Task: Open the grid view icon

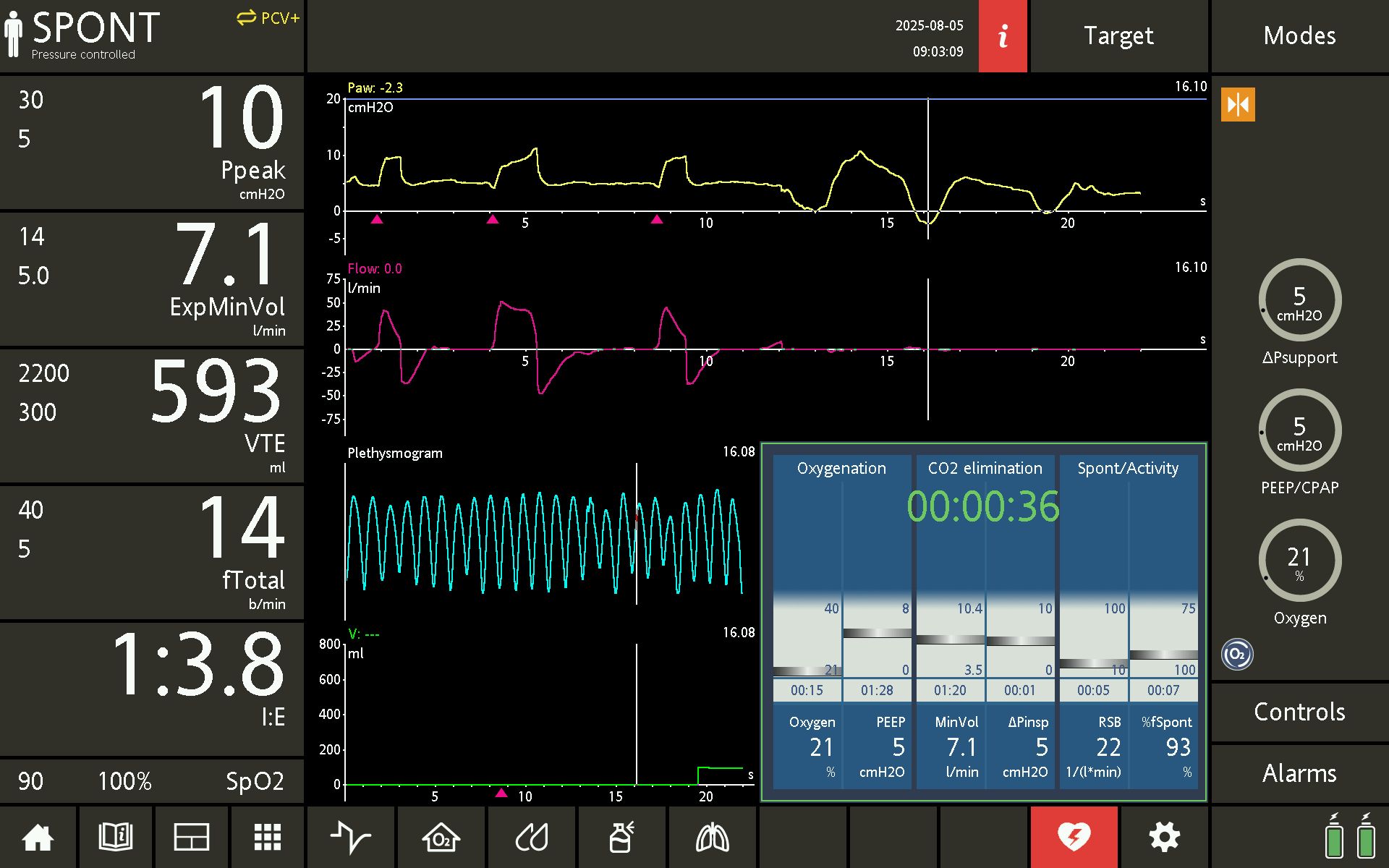Action: coord(268,838)
